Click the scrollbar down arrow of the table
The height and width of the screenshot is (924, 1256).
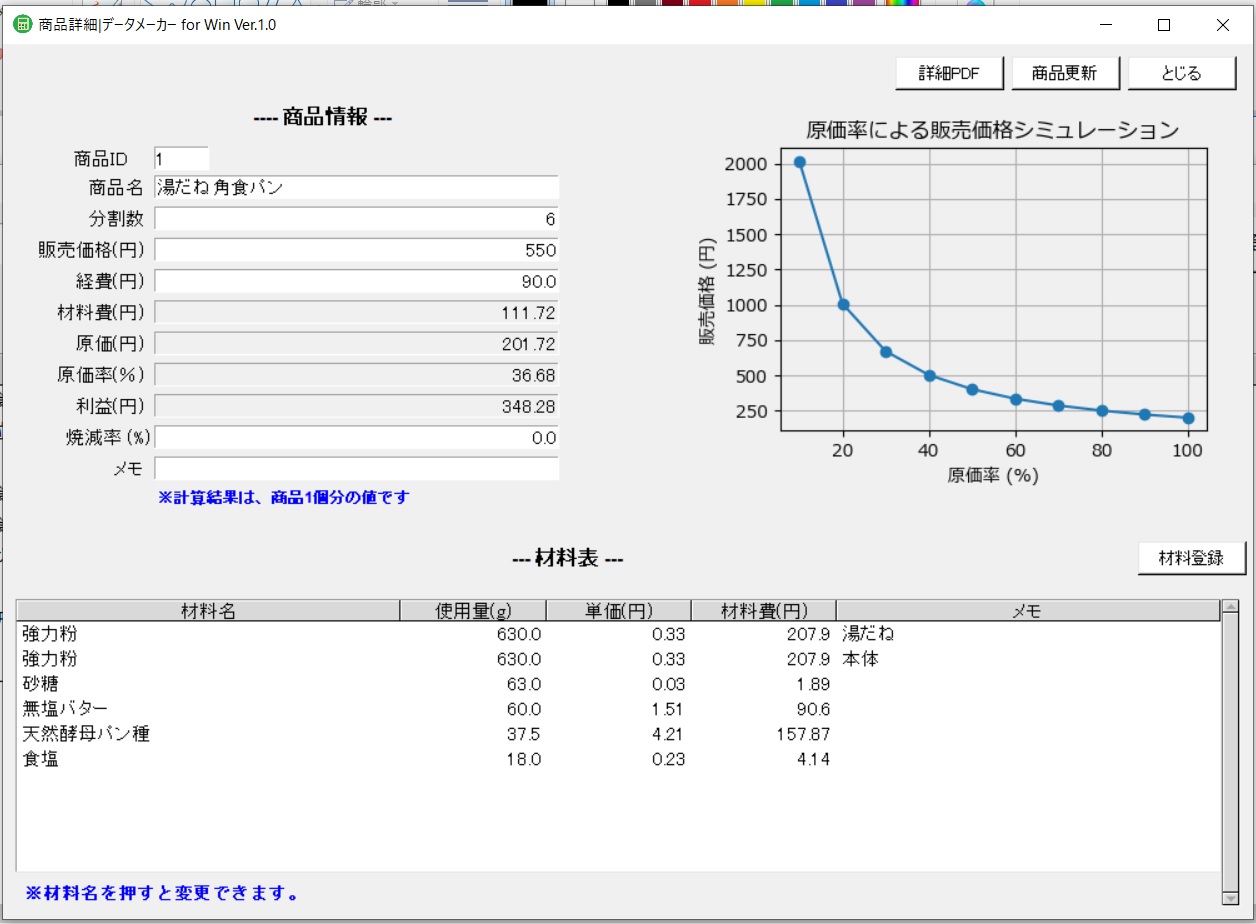click(1230, 897)
